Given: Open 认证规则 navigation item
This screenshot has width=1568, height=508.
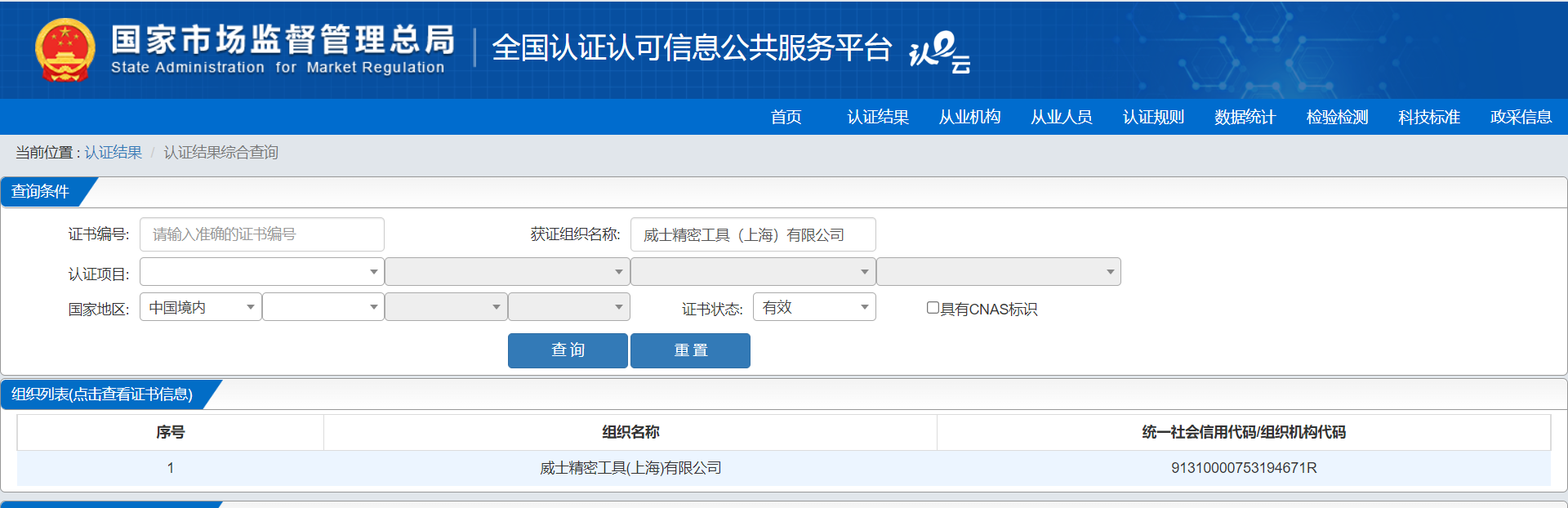Looking at the screenshot, I should click(x=1153, y=117).
